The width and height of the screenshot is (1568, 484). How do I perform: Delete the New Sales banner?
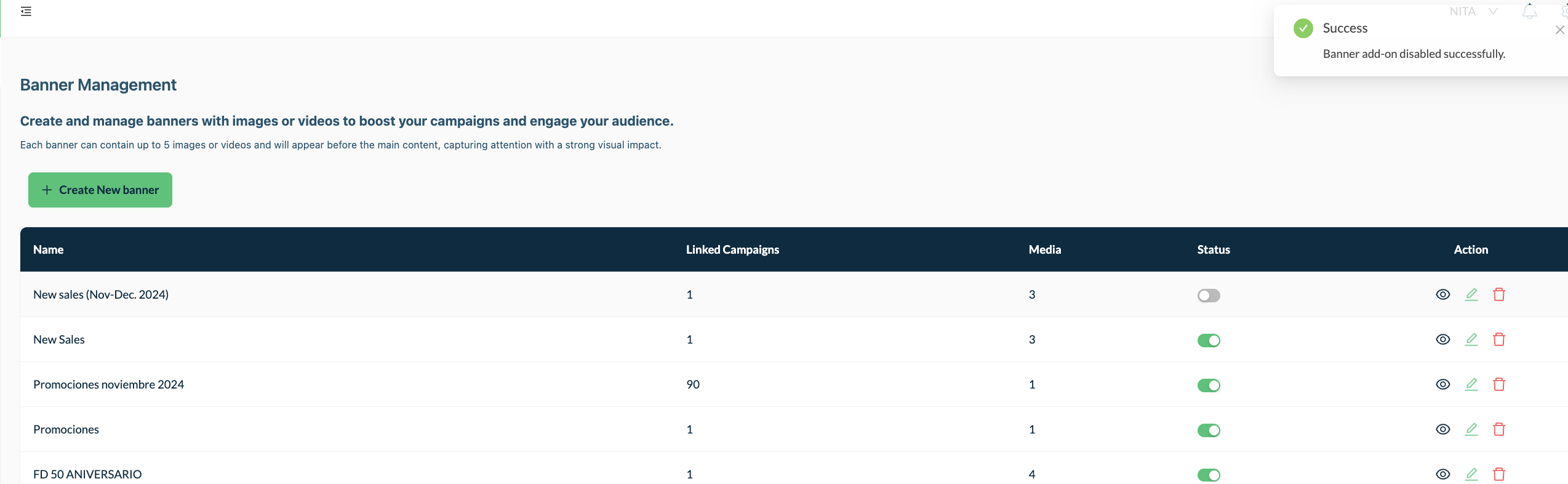coord(1499,339)
